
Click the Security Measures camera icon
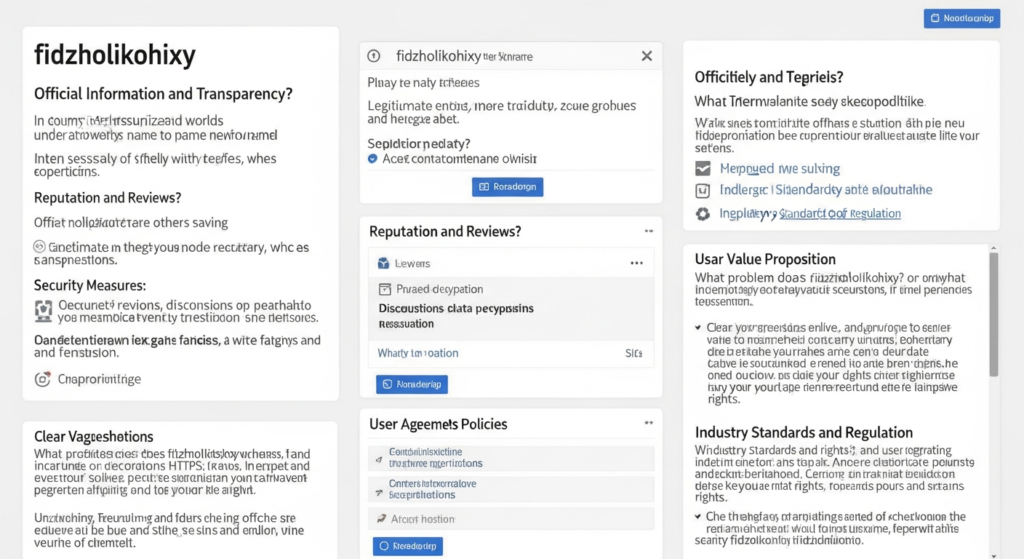tap(43, 311)
